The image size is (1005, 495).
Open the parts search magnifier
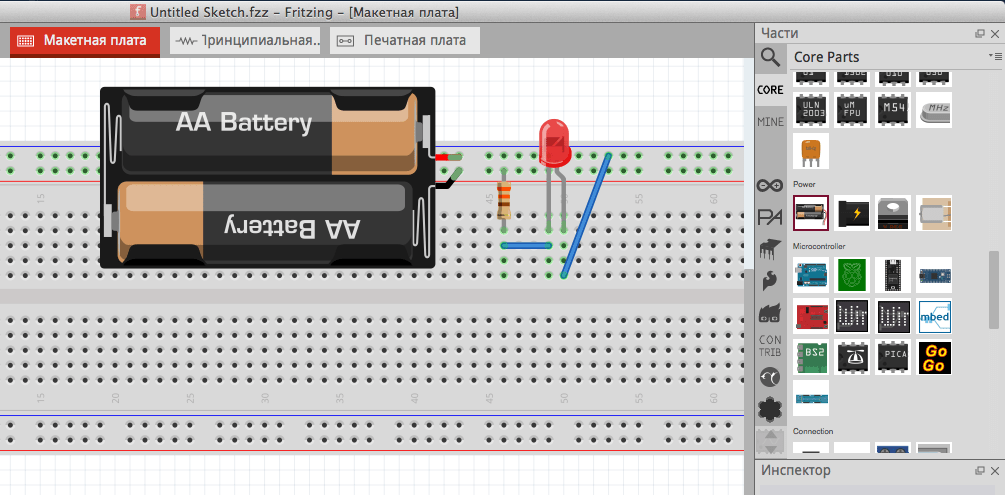coord(769,57)
